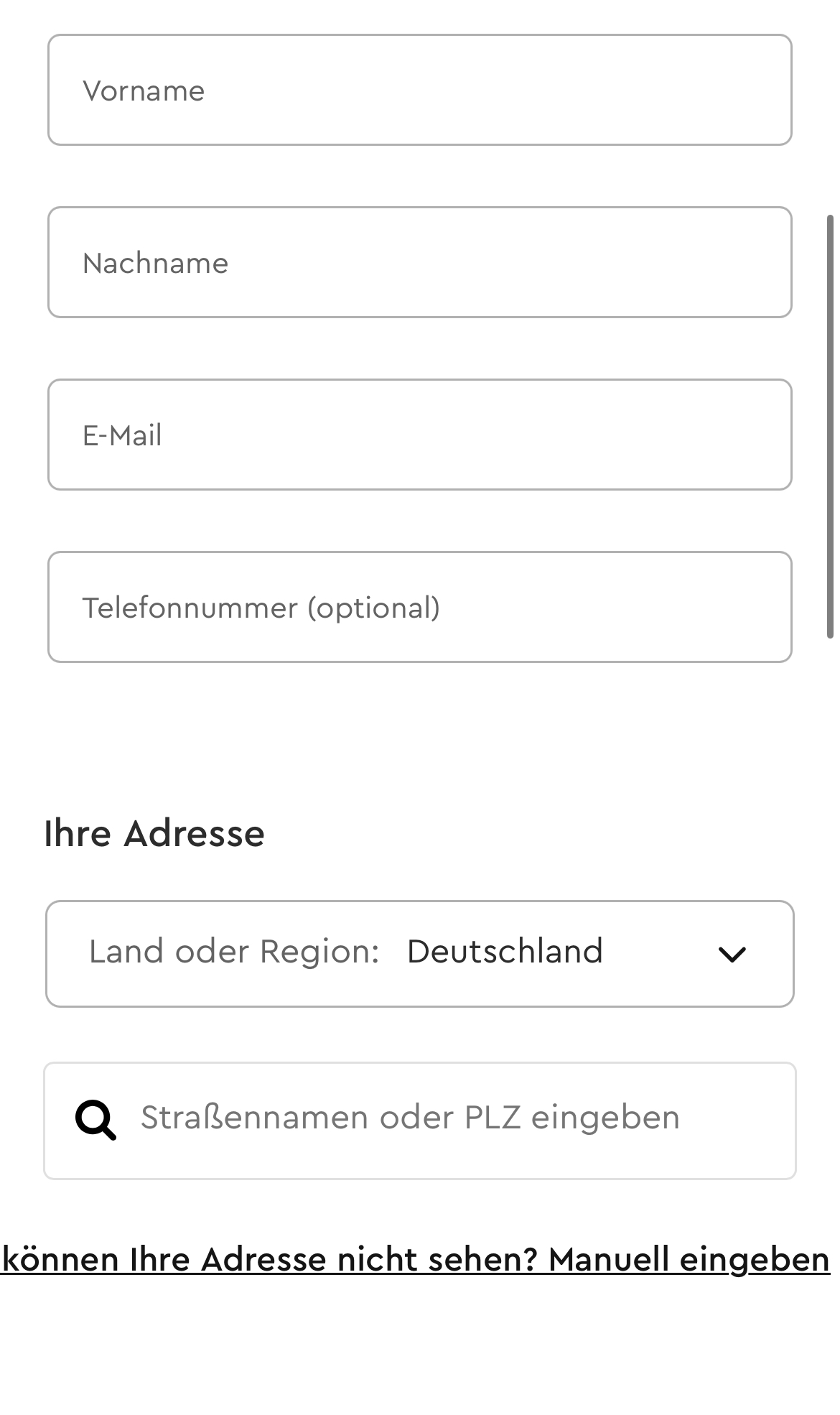The width and height of the screenshot is (840, 1415).
Task: Click the Nachname placeholder text
Action: 155,264
